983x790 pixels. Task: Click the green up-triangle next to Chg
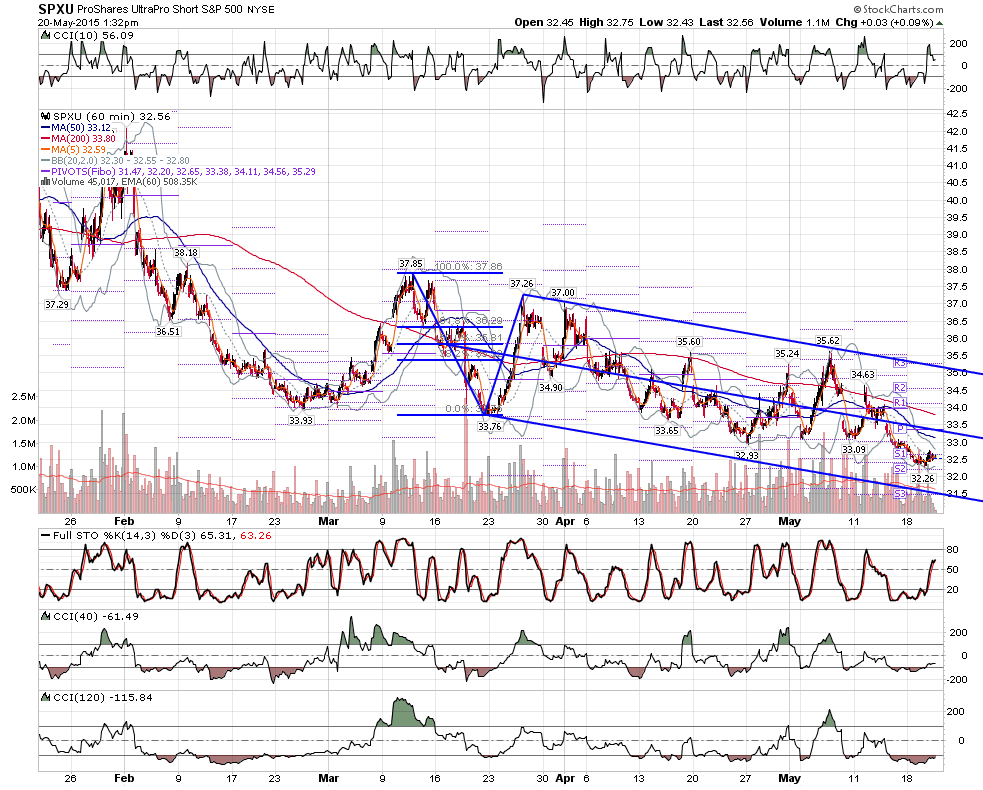tap(939, 23)
